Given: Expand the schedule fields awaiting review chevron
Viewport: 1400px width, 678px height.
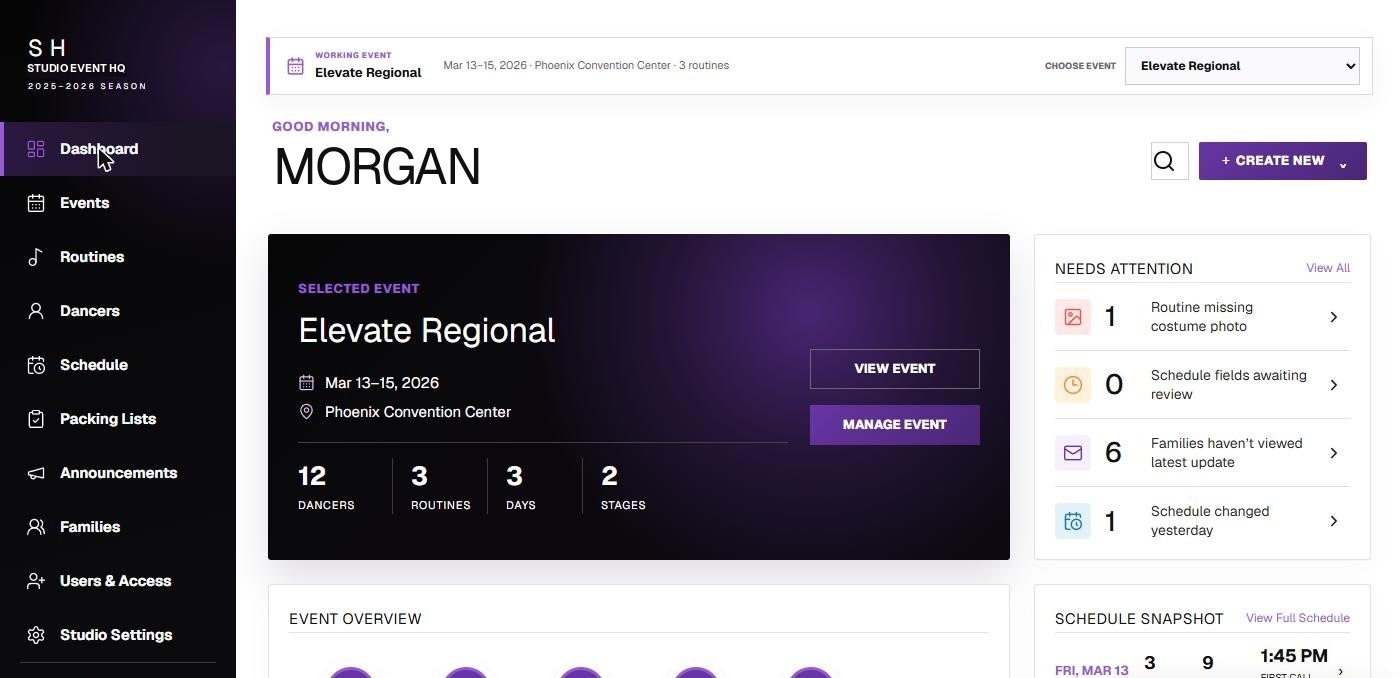Looking at the screenshot, I should [x=1333, y=385].
